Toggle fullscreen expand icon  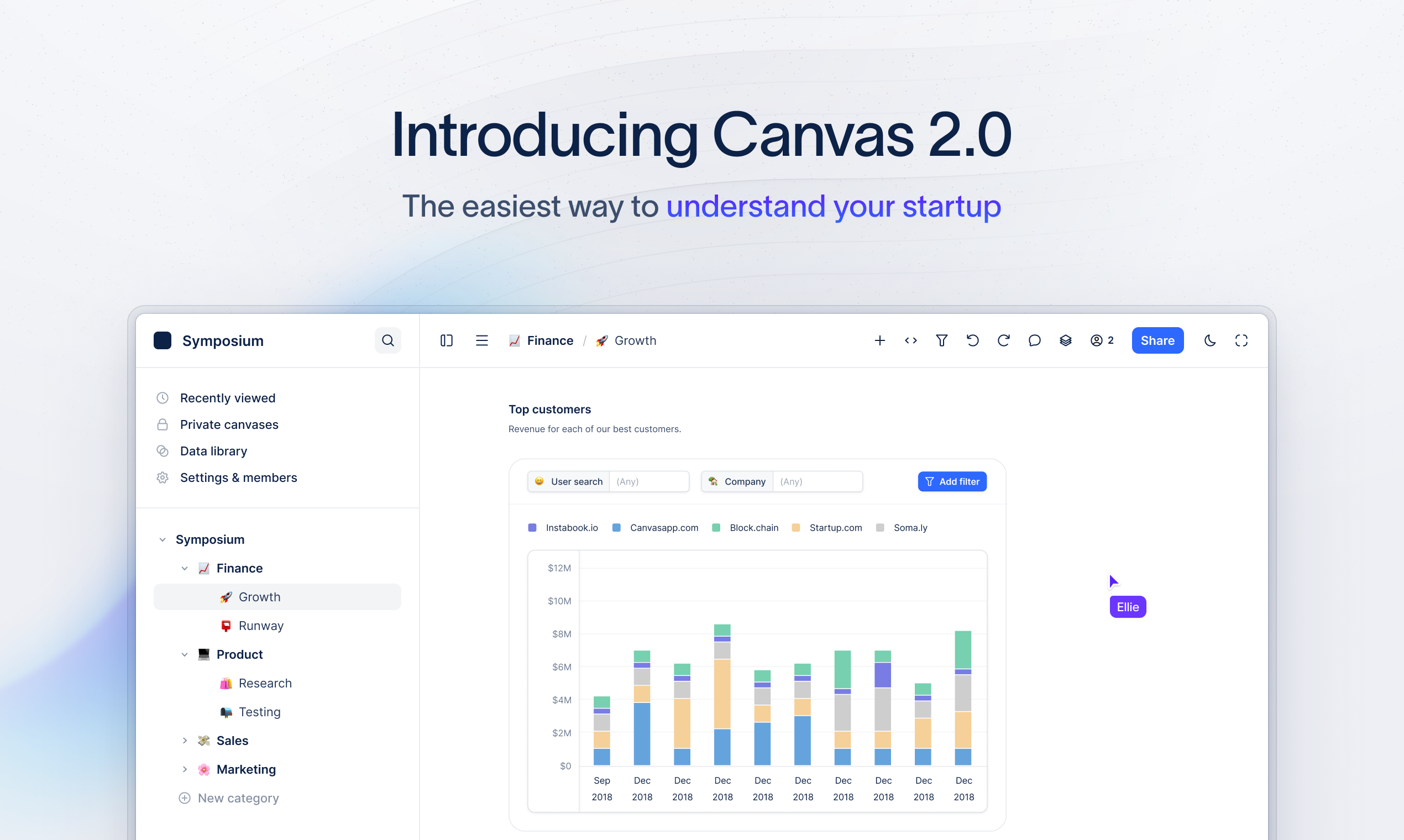[x=1241, y=340]
